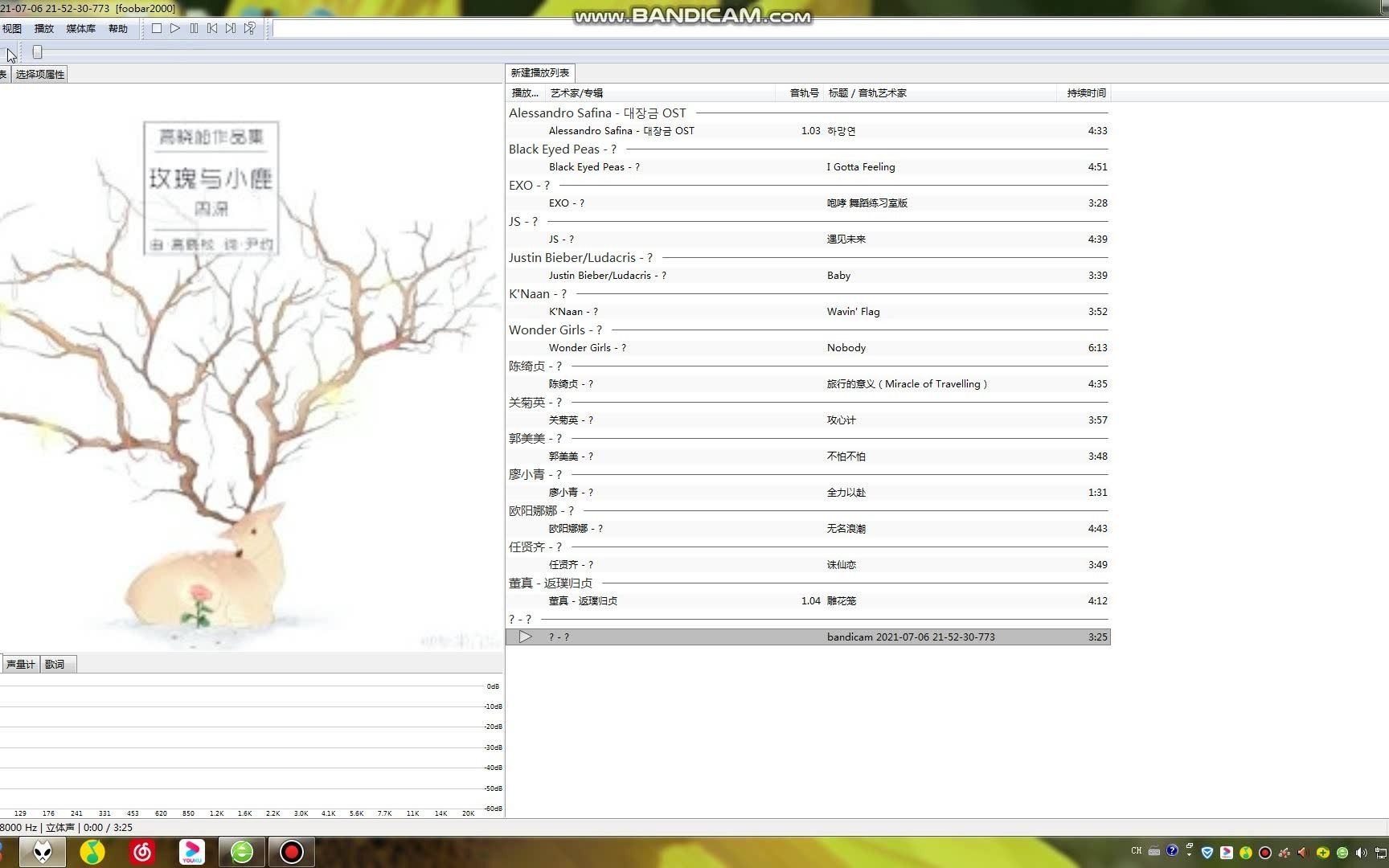Open Bandicam recorder from the taskbar
The image size is (1389, 868).
click(291, 851)
